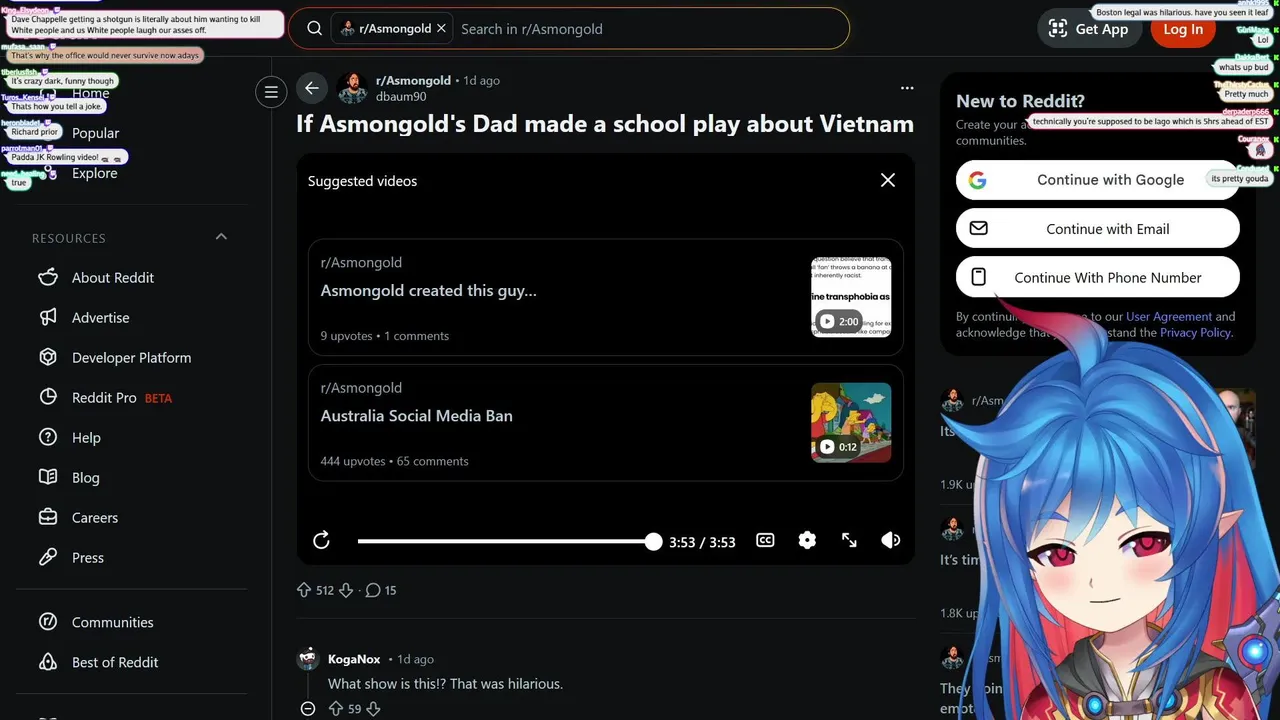The height and width of the screenshot is (720, 1280).
Task: Go back with the arrow button
Action: 312,88
